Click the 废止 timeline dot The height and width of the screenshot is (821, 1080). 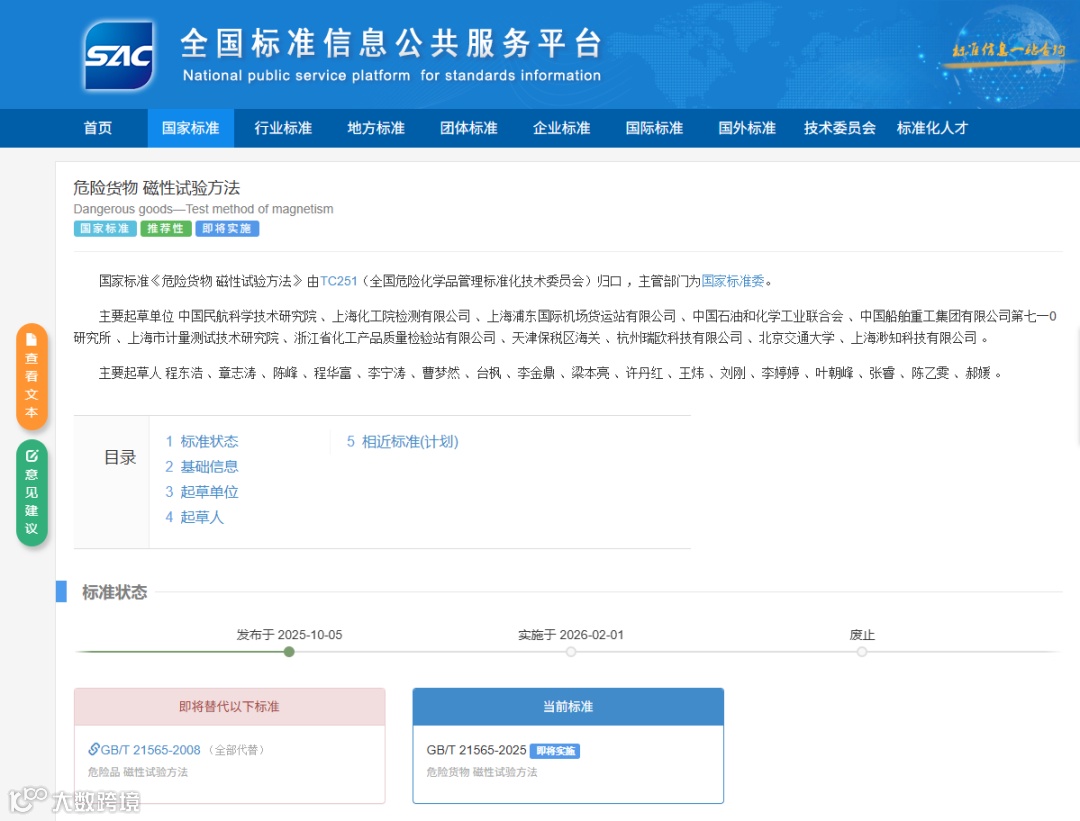click(x=862, y=652)
